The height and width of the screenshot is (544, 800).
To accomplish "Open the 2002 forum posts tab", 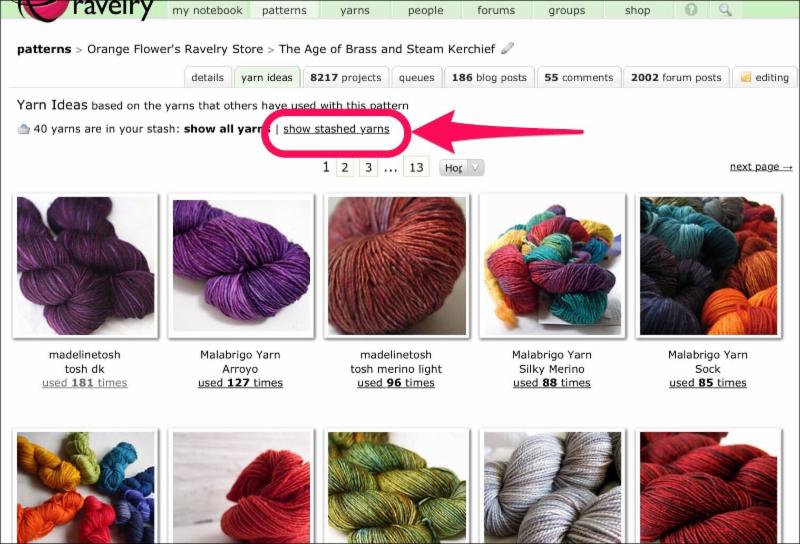I will (676, 78).
